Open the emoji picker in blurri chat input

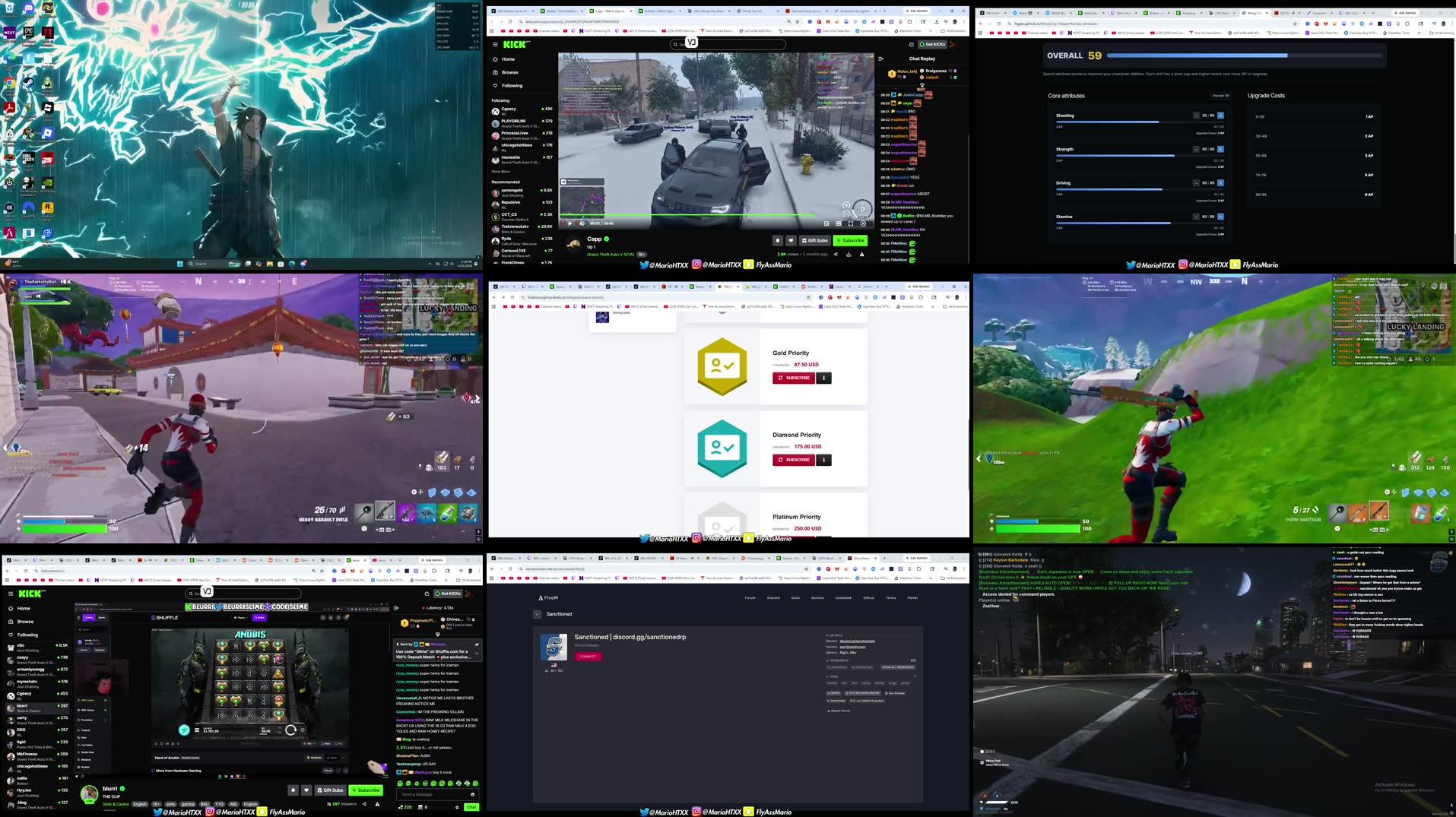pyautogui.click(x=472, y=794)
